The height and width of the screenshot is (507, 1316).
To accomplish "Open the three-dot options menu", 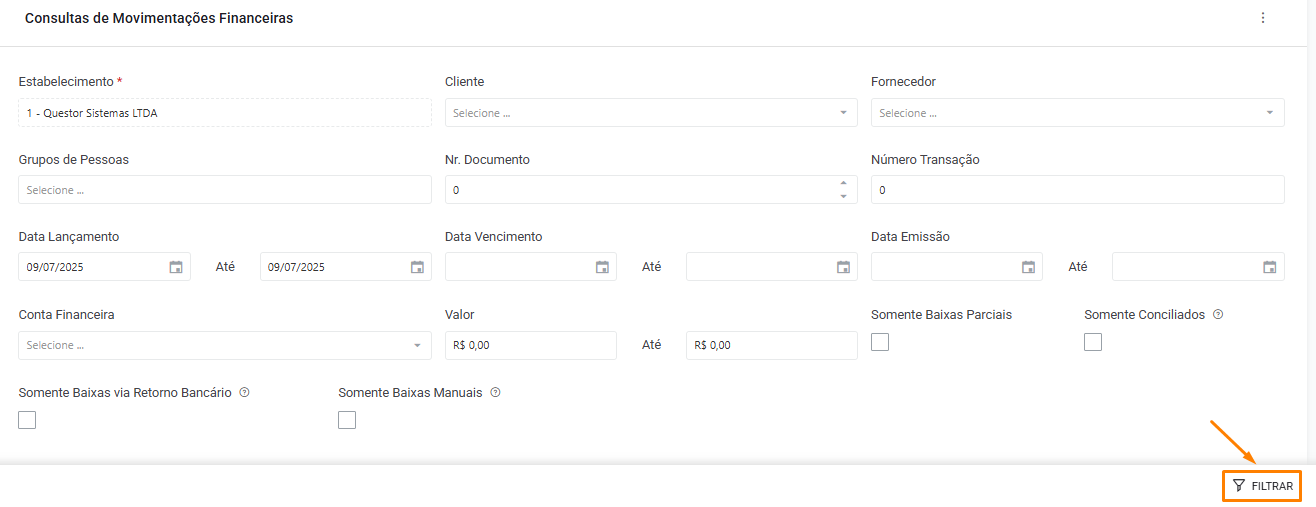I will 1263,18.
